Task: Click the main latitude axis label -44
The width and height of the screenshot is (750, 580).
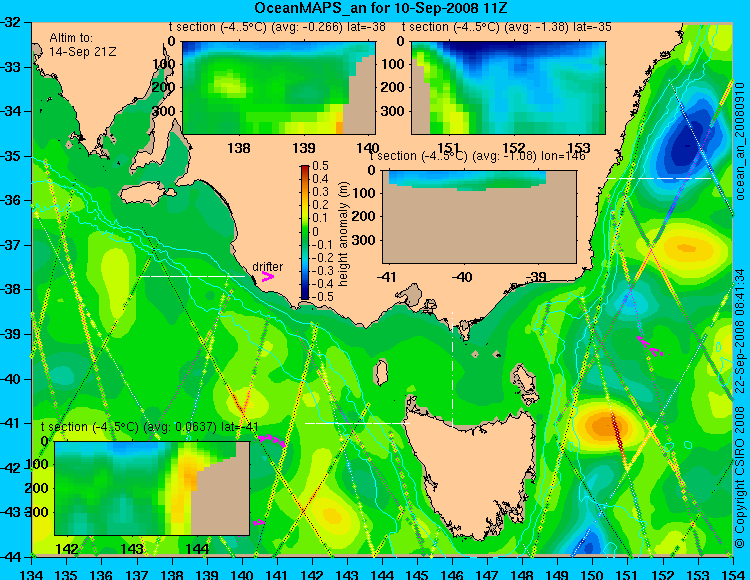Action: point(11,557)
